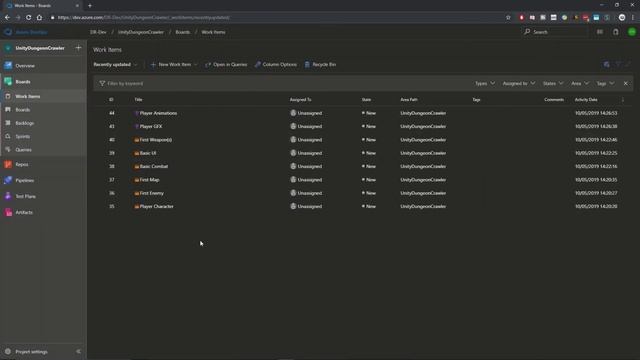Screen dimensions: 640x360
Task: Open the Boards sub-item under Boards hub
Action: [22, 110]
